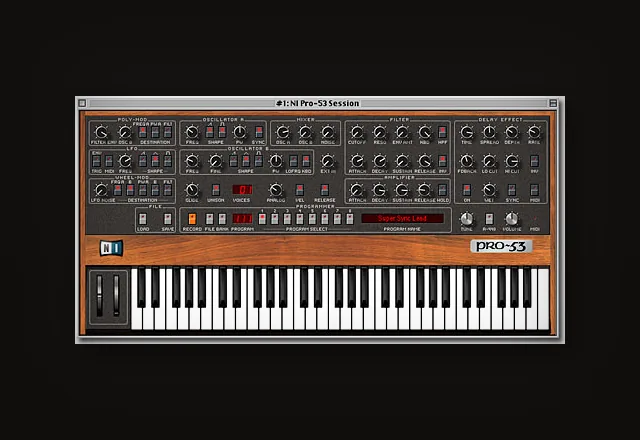
Task: Toggle Oscillator B LO FREQ switch
Action: 293,161
